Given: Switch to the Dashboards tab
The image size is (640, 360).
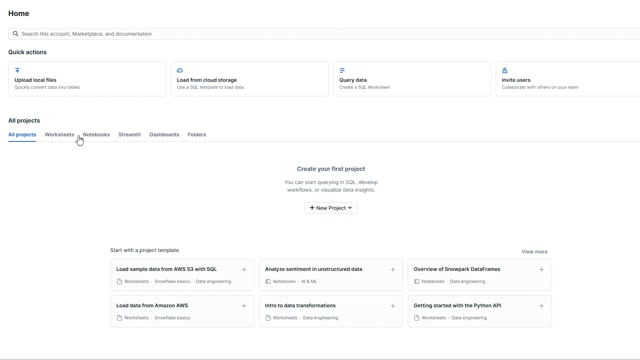Looking at the screenshot, I should pos(164,135).
